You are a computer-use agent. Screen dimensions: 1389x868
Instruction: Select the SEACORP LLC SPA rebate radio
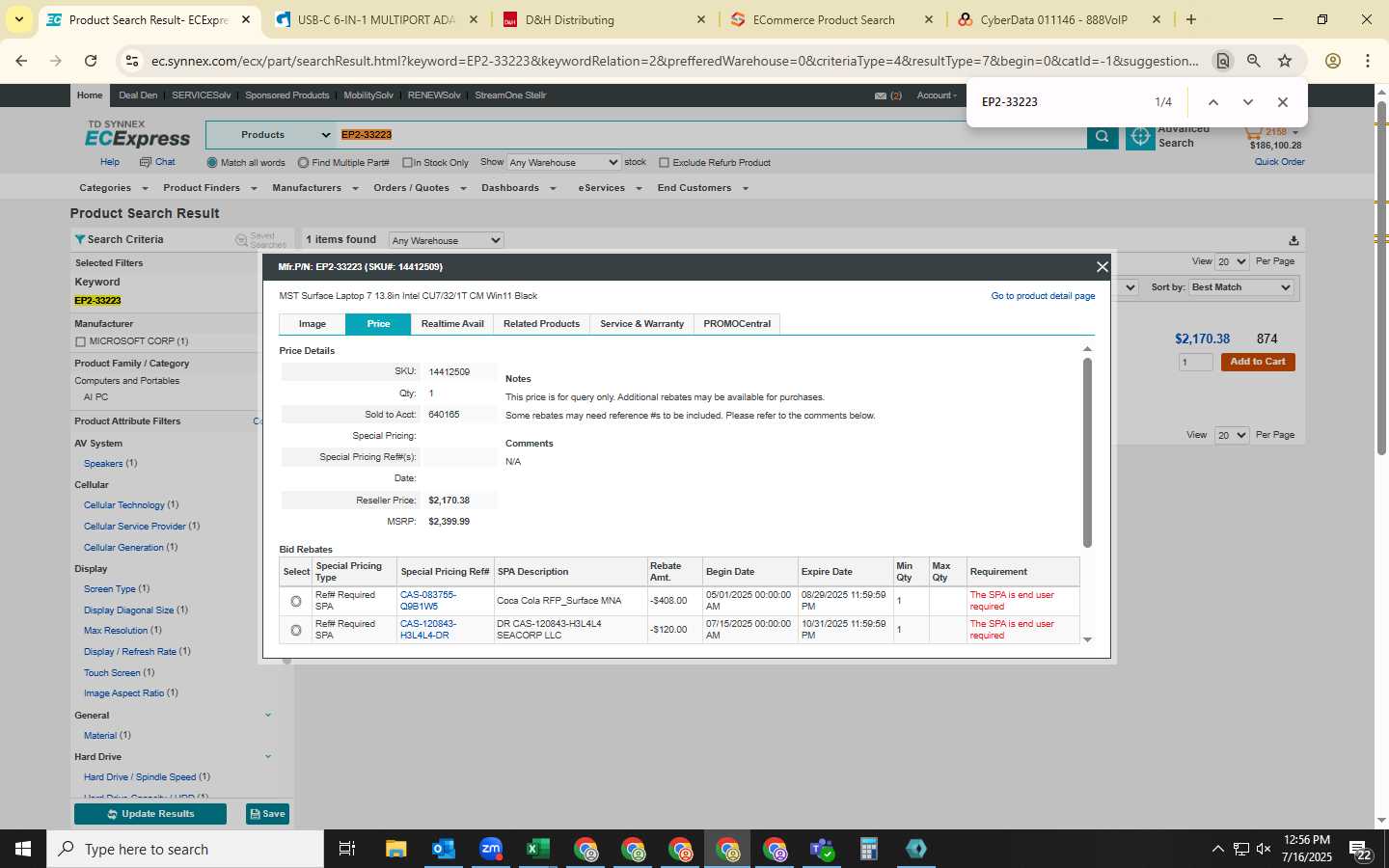tap(296, 630)
